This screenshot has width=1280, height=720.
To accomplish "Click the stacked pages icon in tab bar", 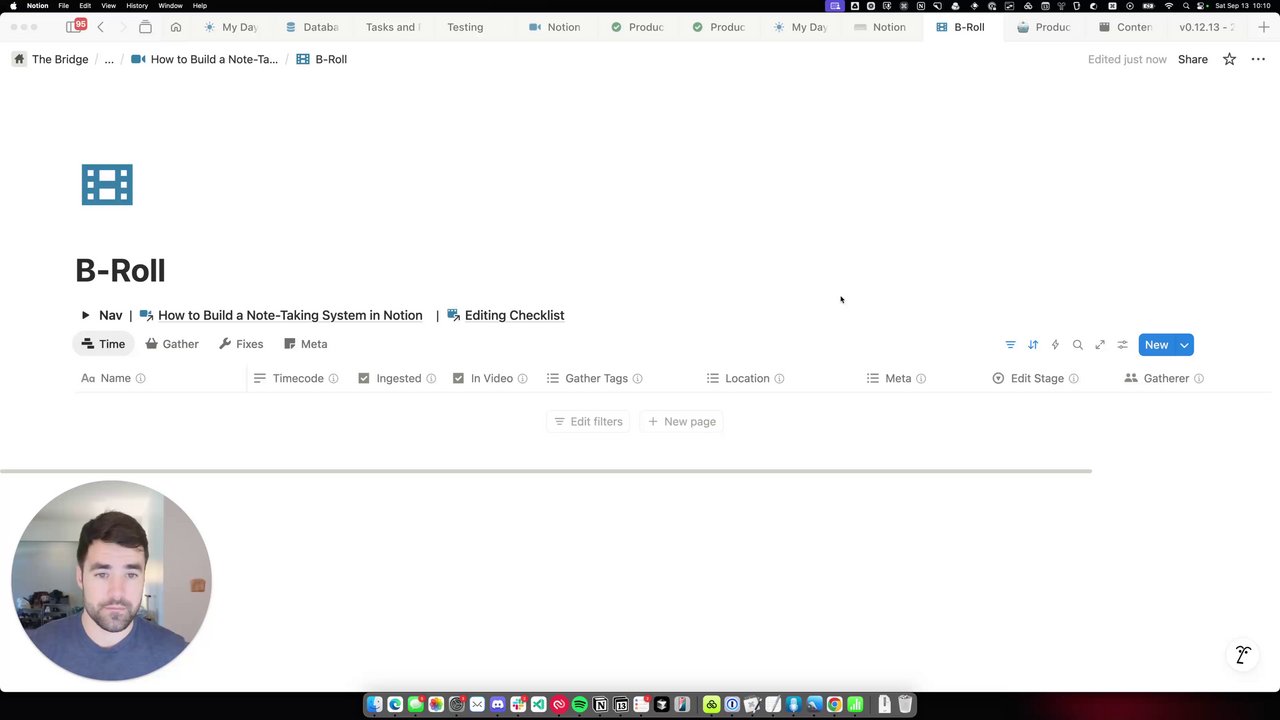I will tap(145, 27).
